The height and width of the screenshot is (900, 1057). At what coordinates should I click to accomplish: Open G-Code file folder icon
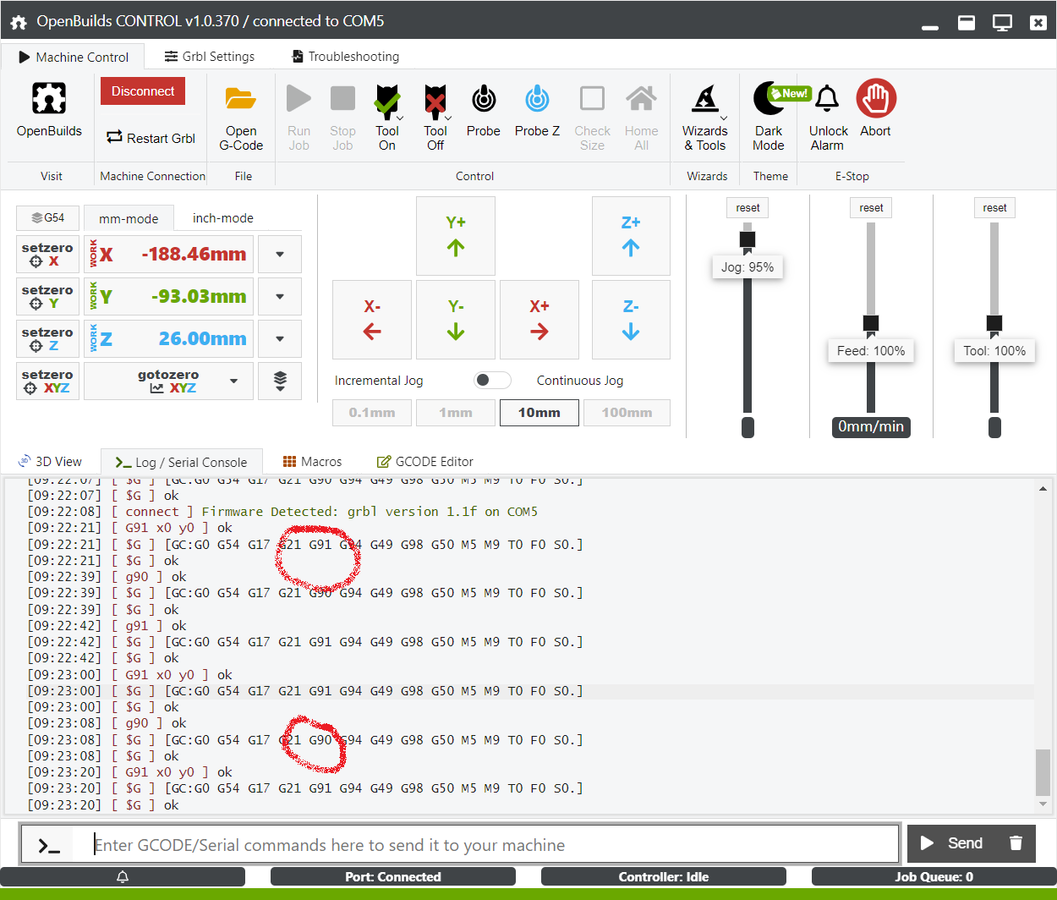(x=241, y=99)
